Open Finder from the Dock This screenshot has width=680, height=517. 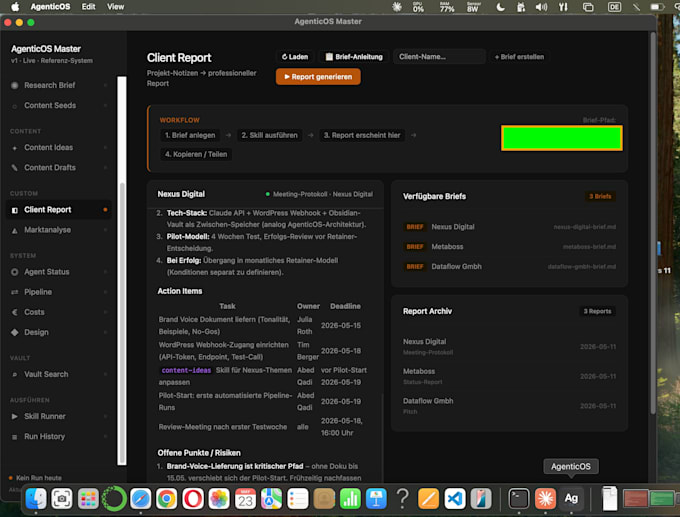click(x=36, y=498)
